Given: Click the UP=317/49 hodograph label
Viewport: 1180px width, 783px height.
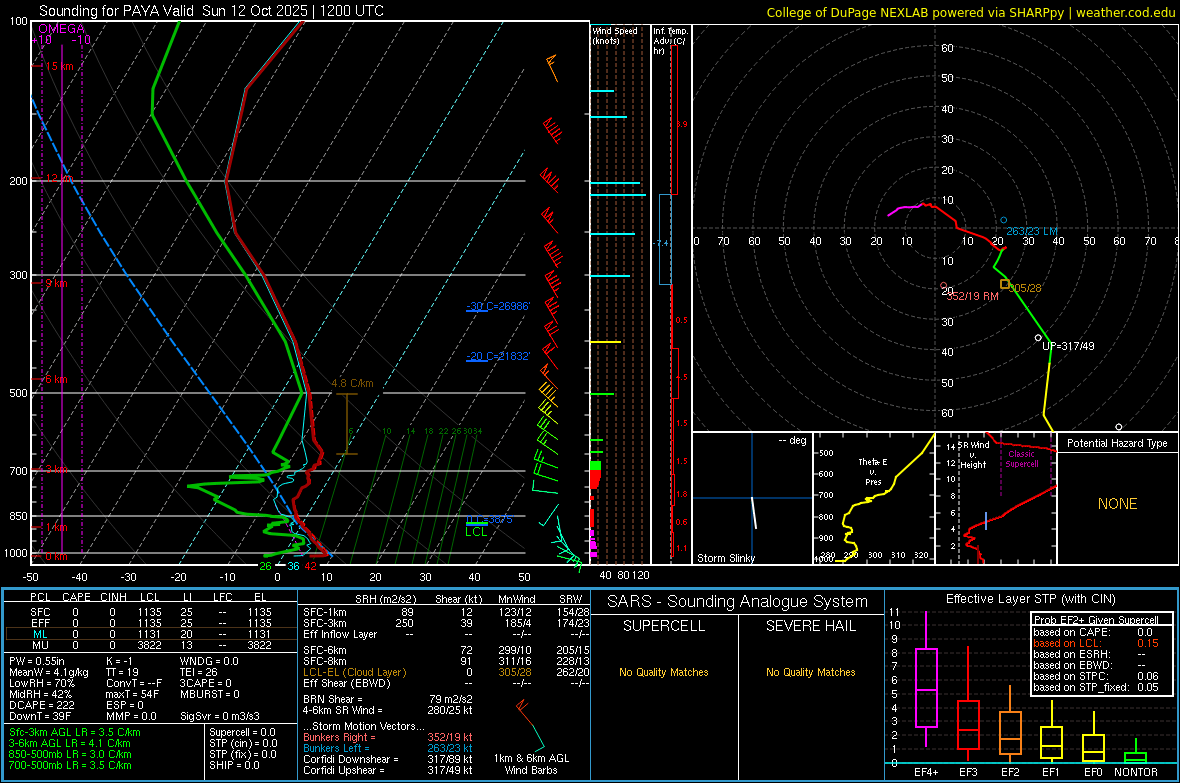Looking at the screenshot, I should (x=1068, y=346).
